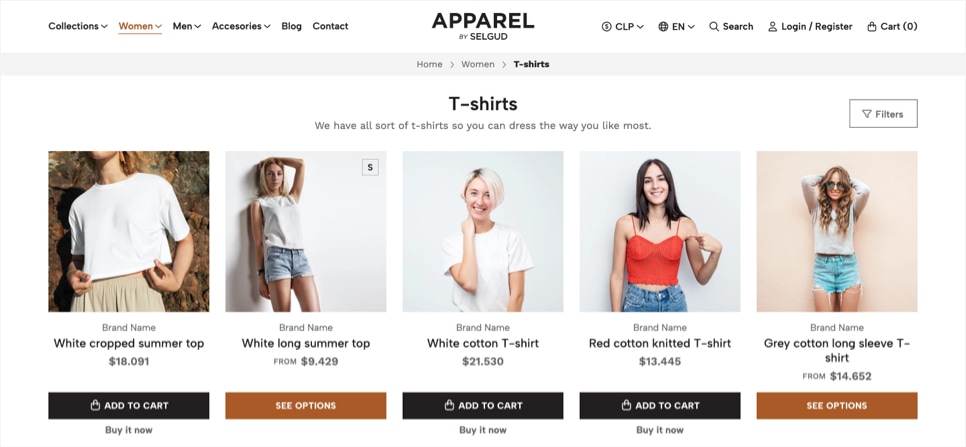Click the S size badge on White long summer top
966x447 pixels.
pos(370,167)
